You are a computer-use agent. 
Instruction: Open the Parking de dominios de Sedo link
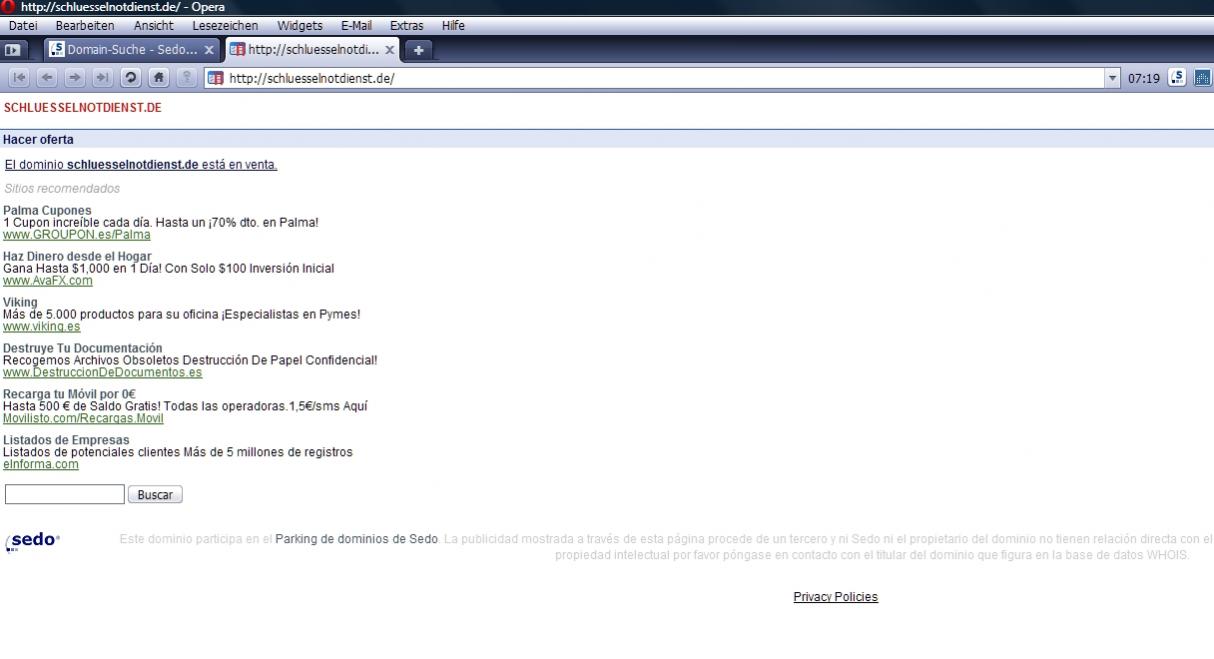[x=356, y=540]
